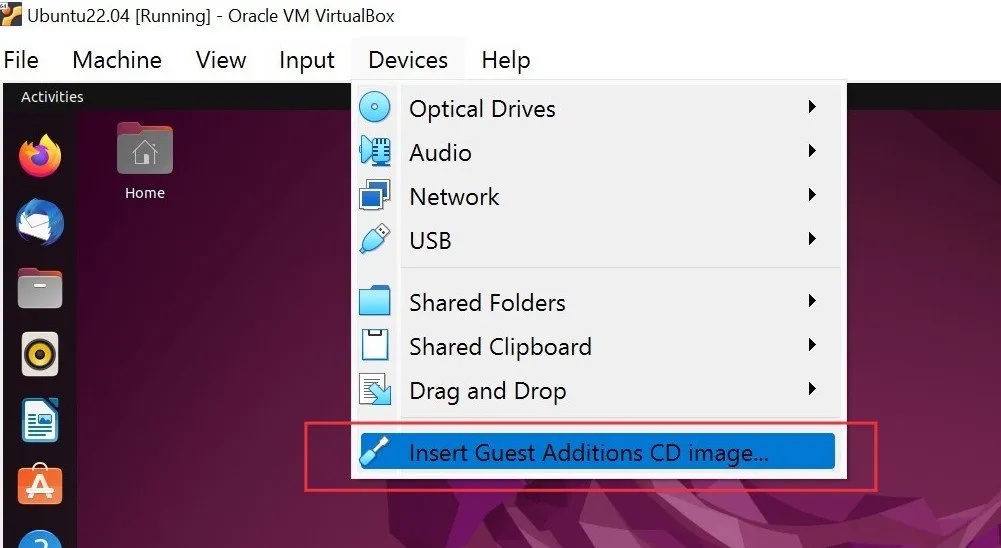
Task: Click the Shared Clipboard icon
Action: pyautogui.click(x=375, y=346)
